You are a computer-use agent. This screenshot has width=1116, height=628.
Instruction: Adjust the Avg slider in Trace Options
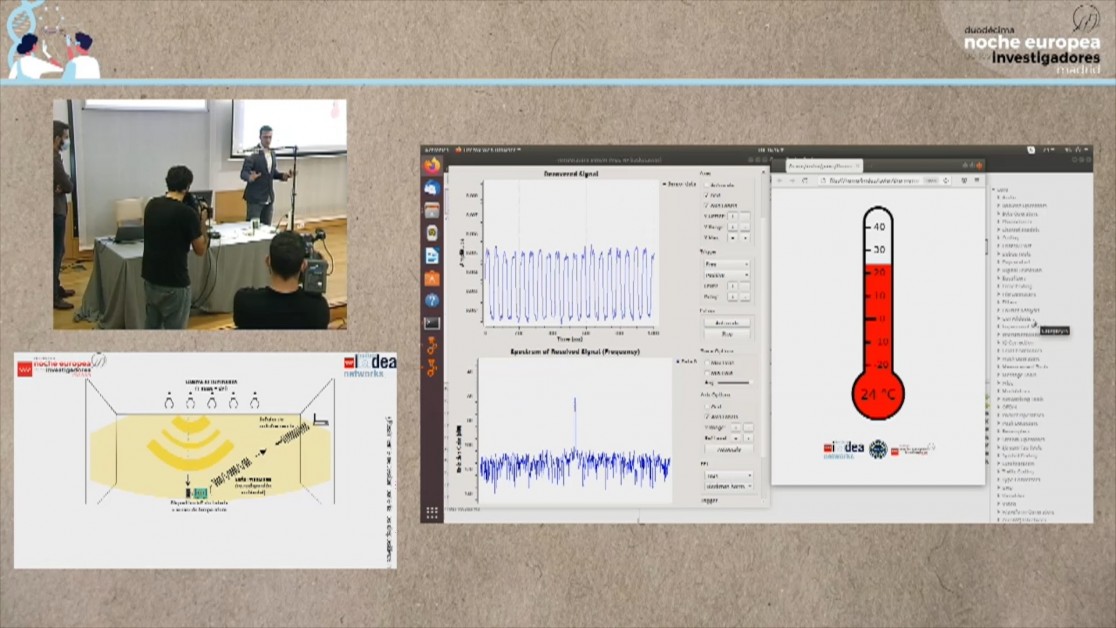pos(733,382)
